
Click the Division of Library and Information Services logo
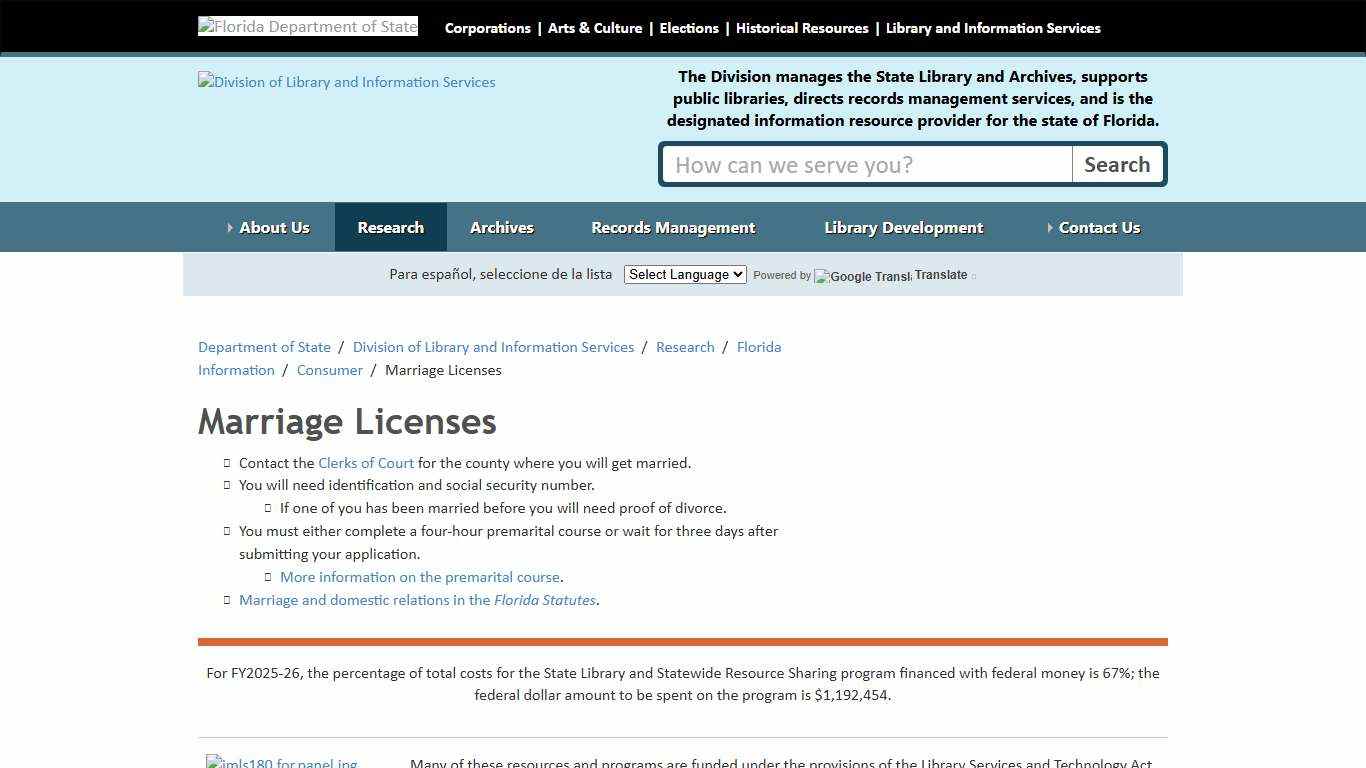(346, 81)
